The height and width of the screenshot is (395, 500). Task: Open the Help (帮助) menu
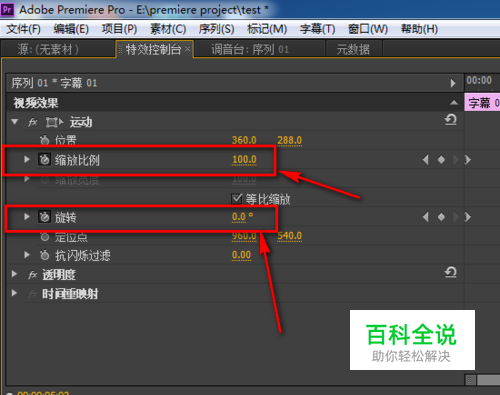[419, 29]
